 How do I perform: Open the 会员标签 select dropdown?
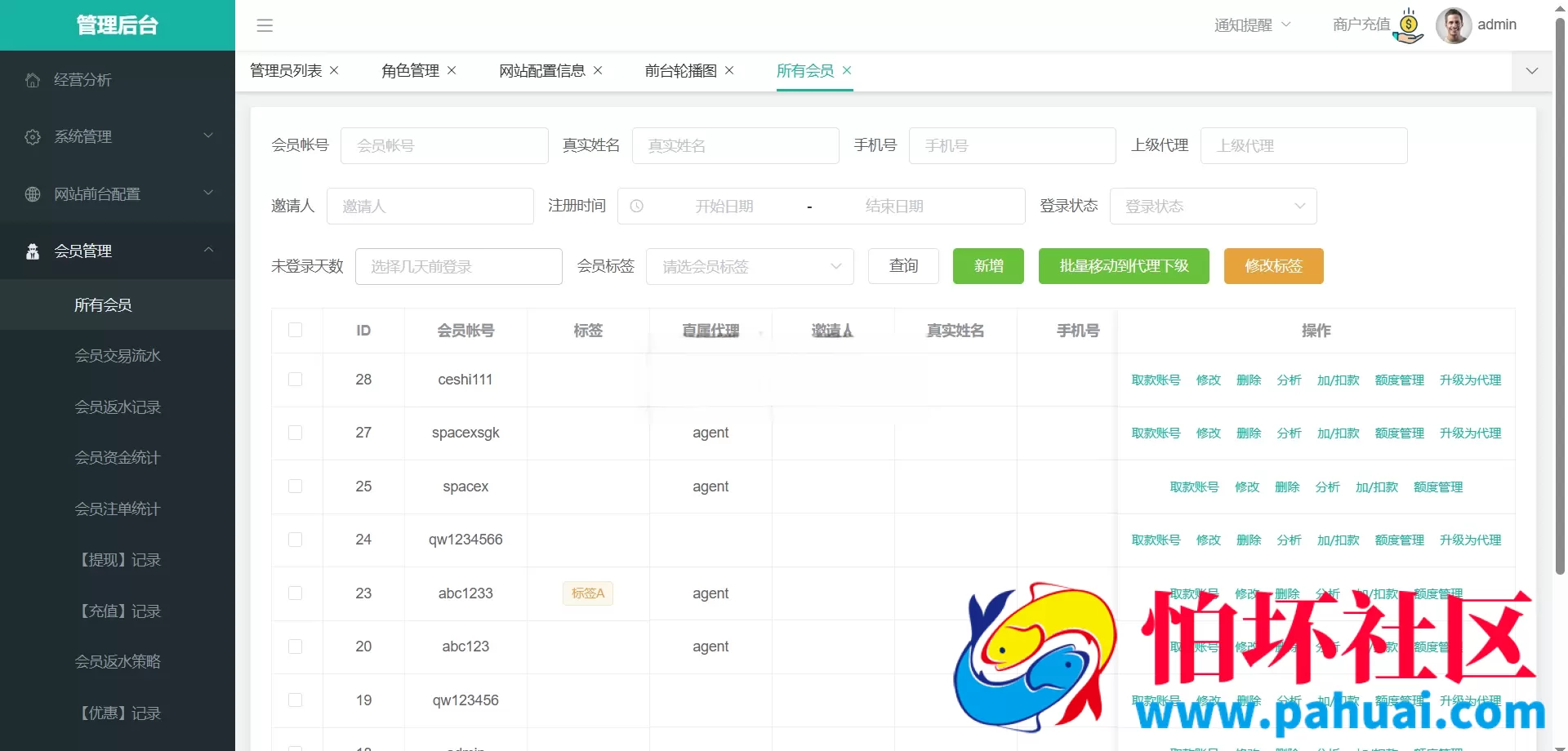click(x=750, y=266)
